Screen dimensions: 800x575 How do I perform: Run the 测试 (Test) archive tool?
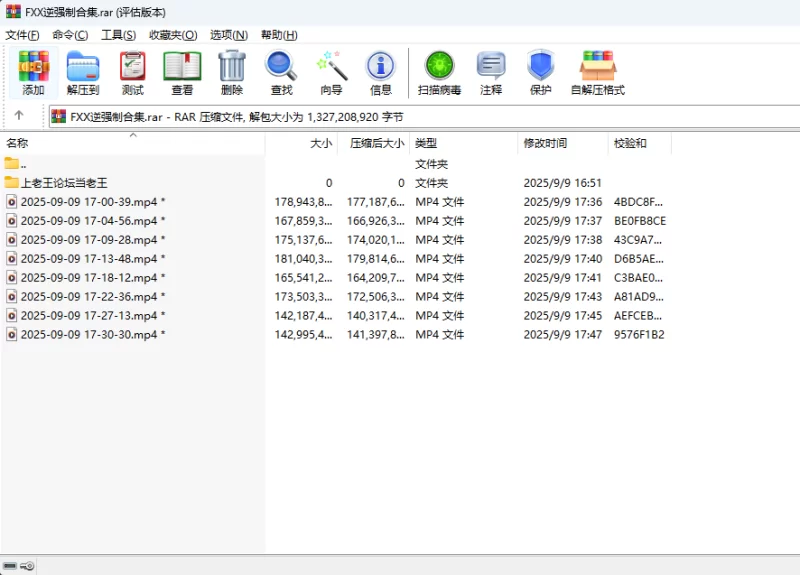click(132, 73)
